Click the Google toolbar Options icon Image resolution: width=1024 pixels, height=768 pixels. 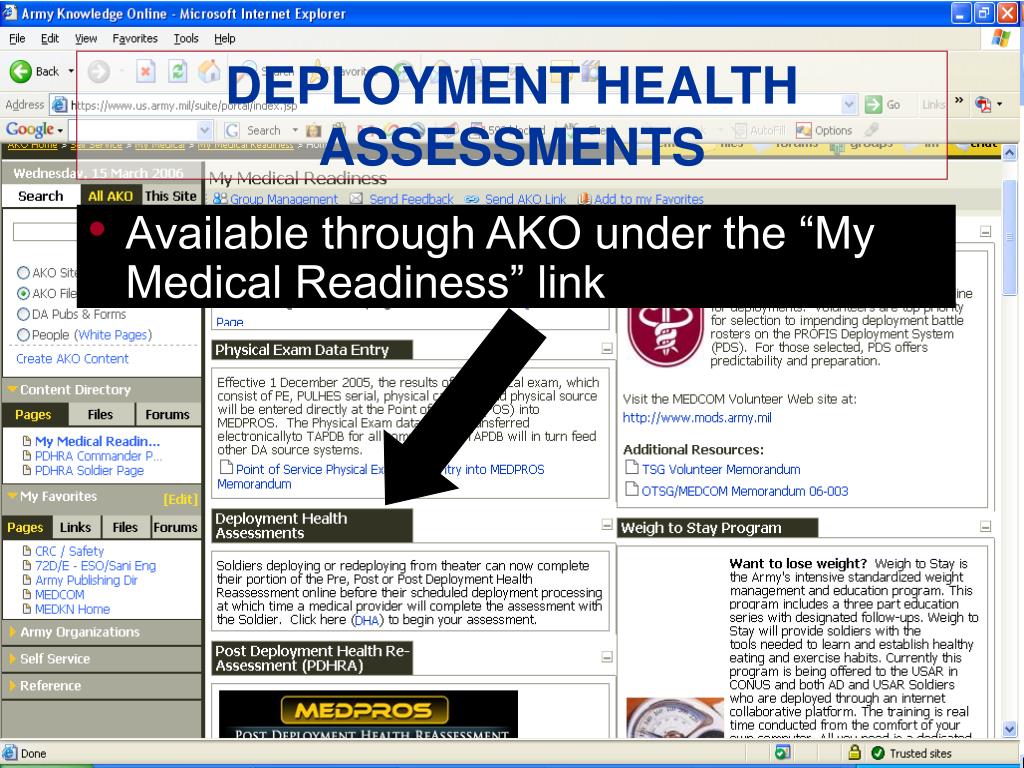click(803, 130)
